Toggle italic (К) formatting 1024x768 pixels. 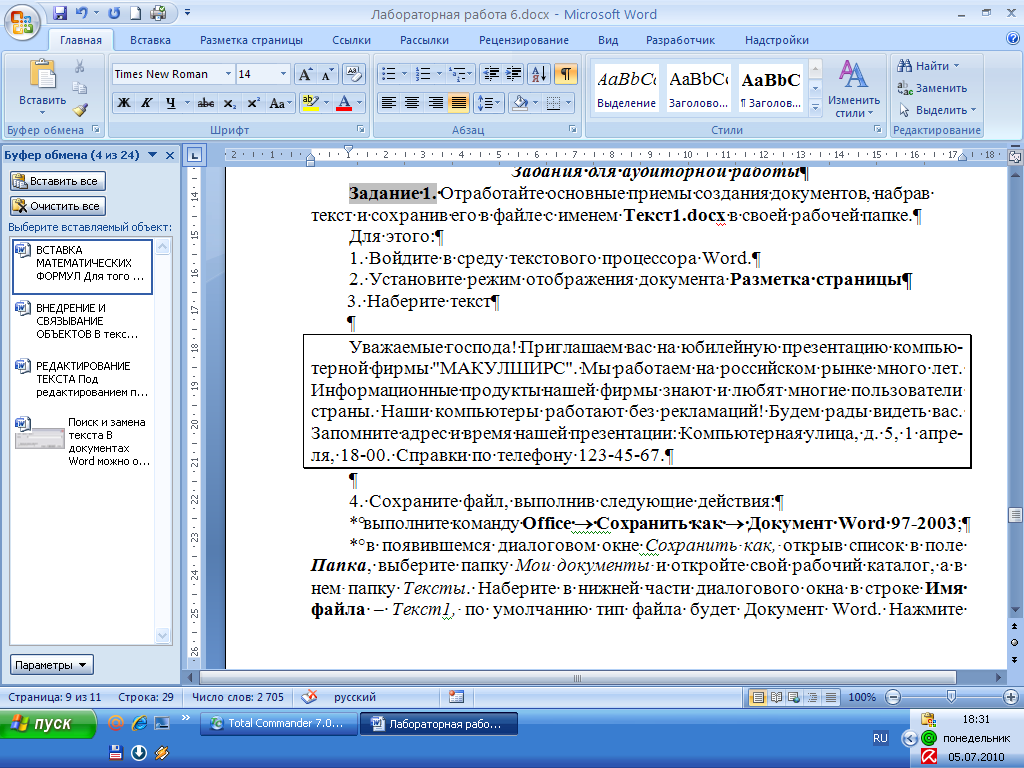point(147,103)
